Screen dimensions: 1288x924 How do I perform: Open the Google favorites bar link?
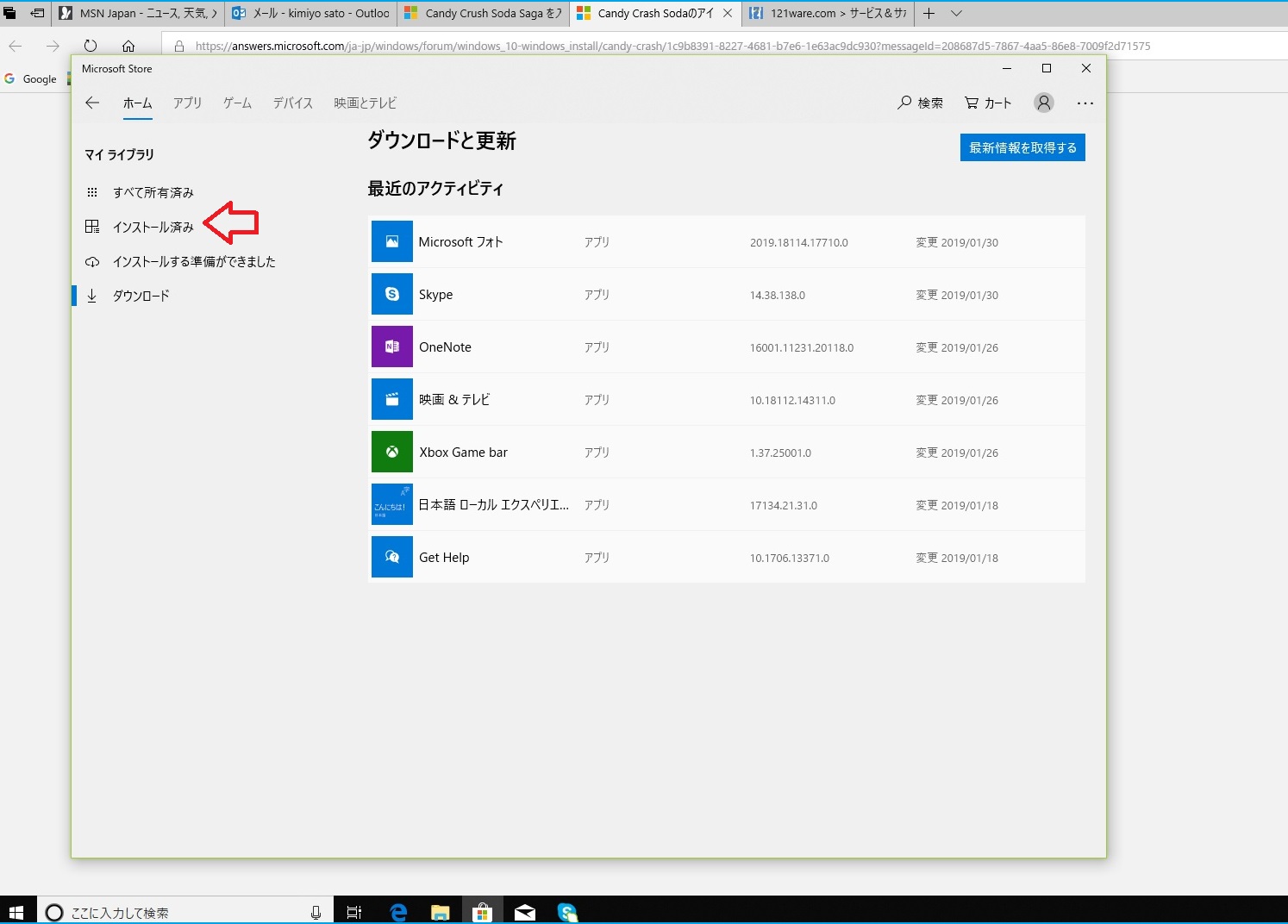coord(31,78)
